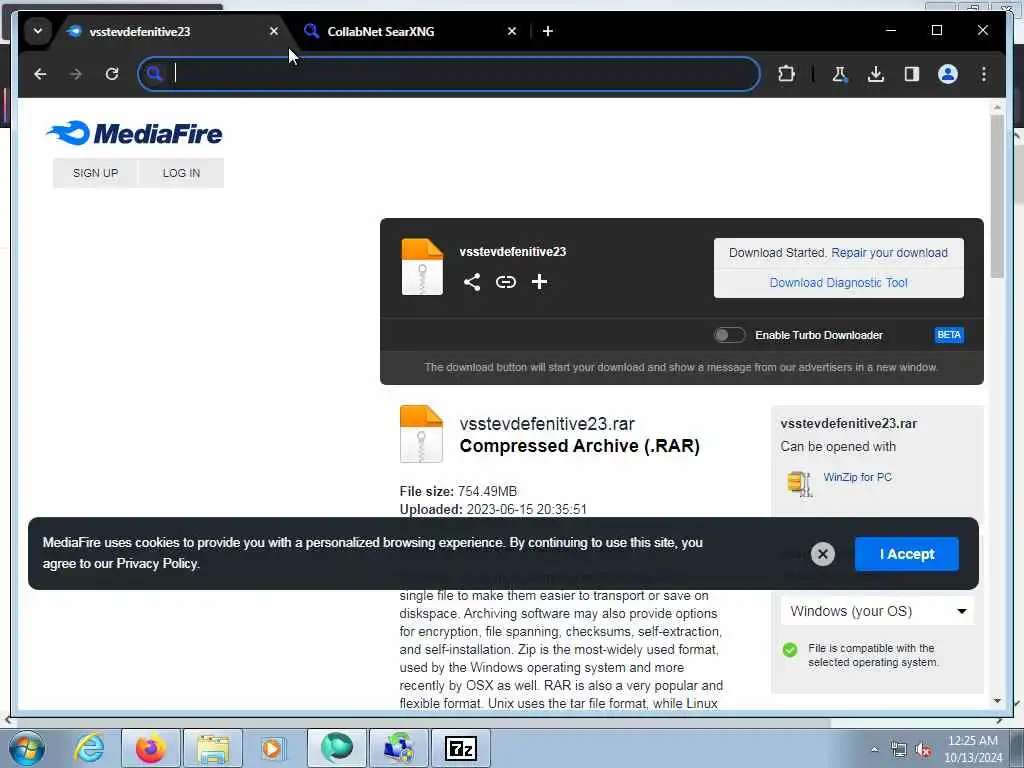Toggle the side panel icon
This screenshot has height=768, width=1024.
pyautogui.click(x=912, y=74)
